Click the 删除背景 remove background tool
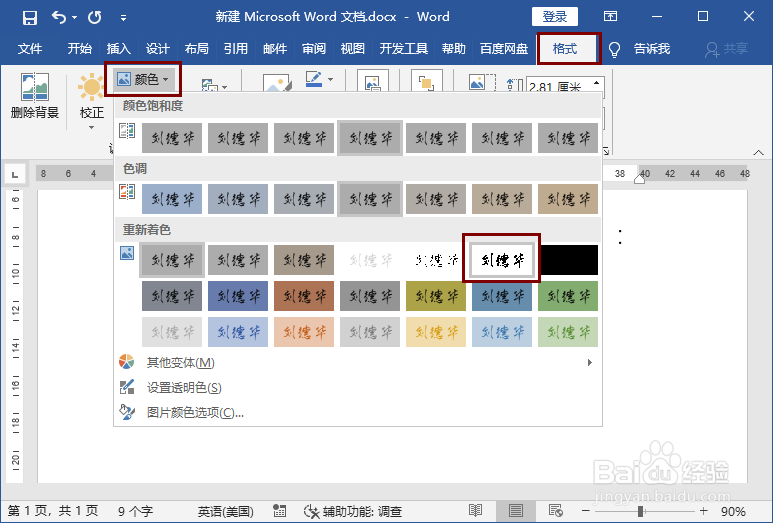773x523 pixels. [35, 95]
